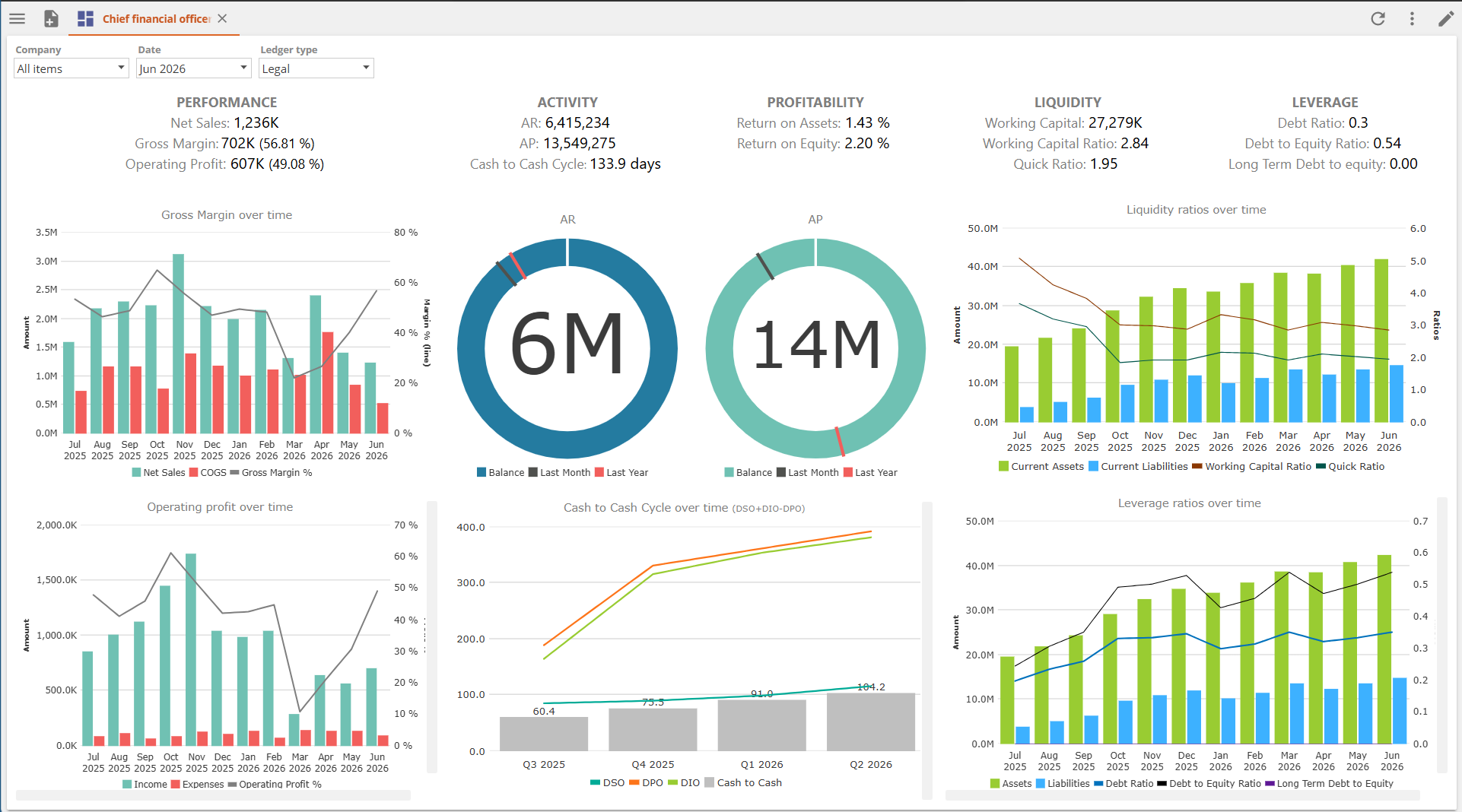Toggle Gross Margin % legend entry
The height and width of the screenshot is (812, 1462).
point(272,473)
